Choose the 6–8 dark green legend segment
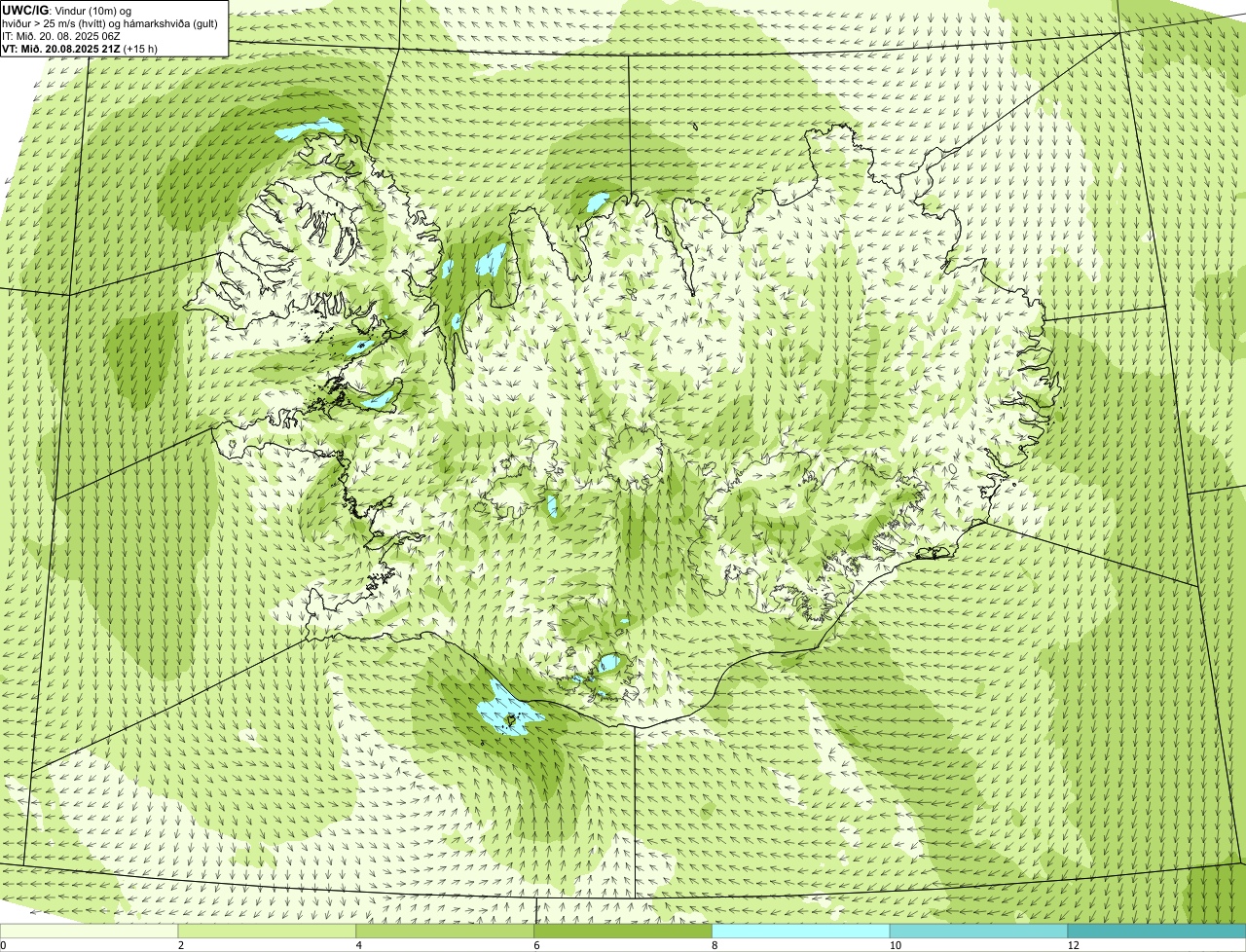Viewport: 1246px width, 952px height. [x=624, y=932]
